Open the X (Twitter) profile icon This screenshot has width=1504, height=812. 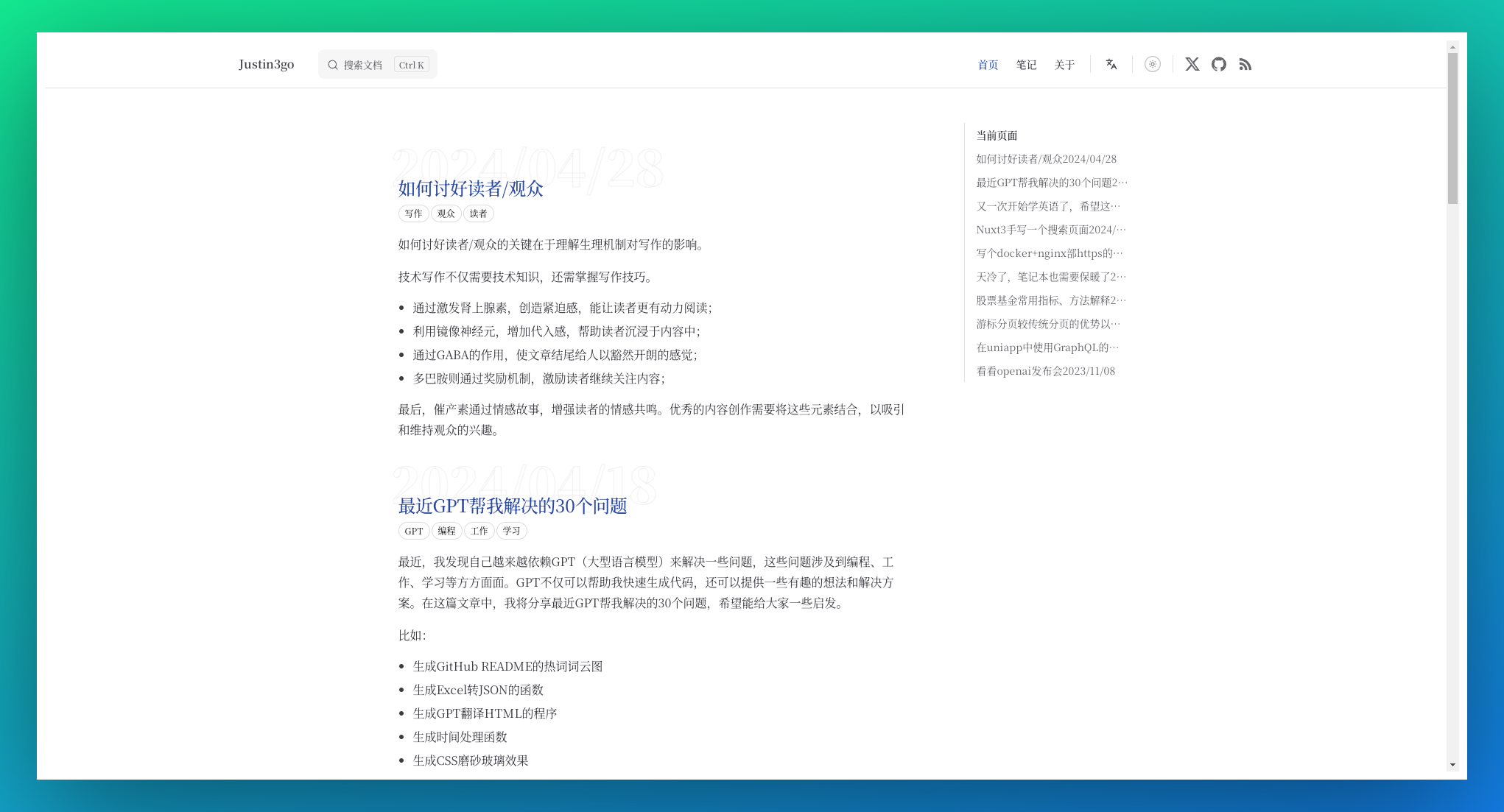click(1192, 65)
